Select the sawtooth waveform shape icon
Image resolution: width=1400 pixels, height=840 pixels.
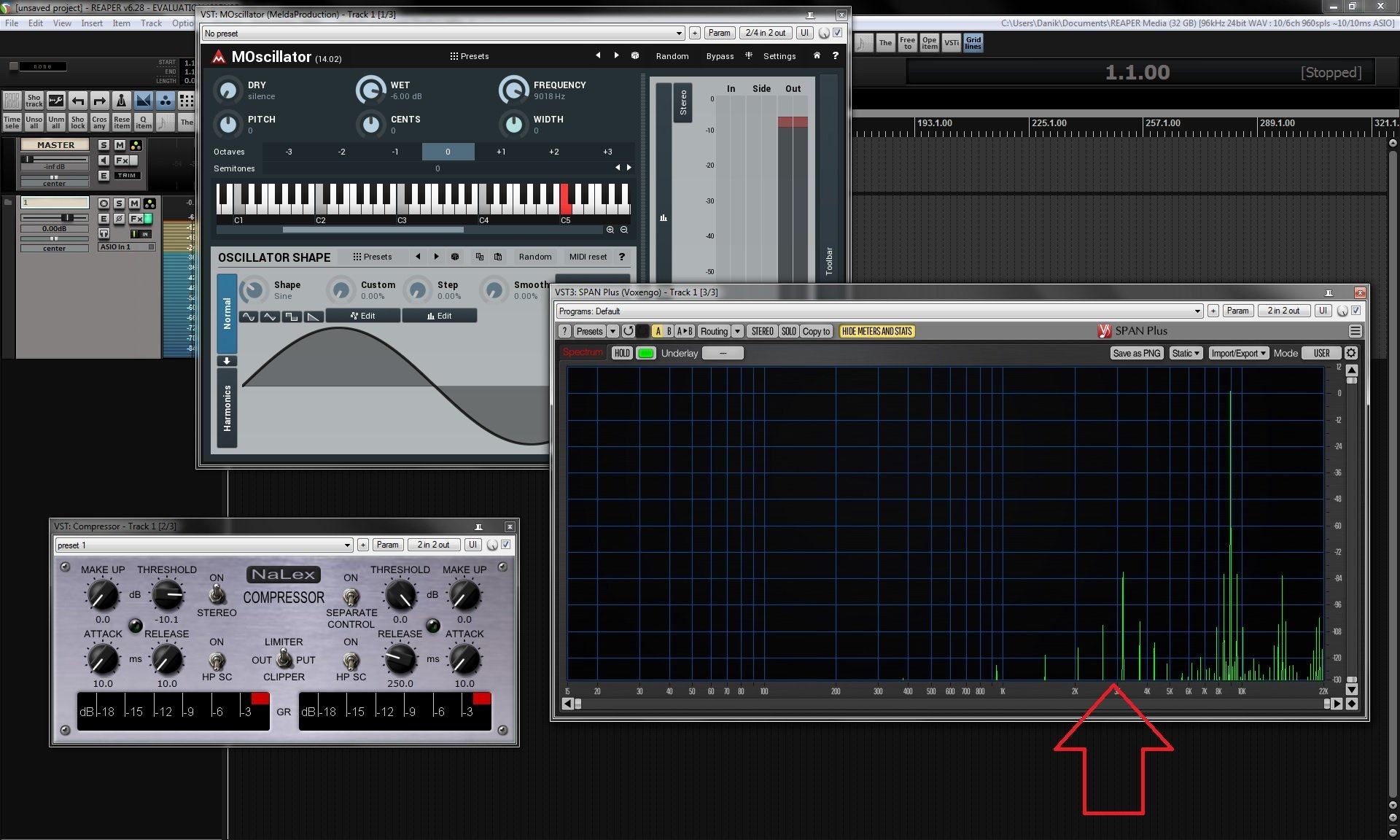click(x=313, y=316)
